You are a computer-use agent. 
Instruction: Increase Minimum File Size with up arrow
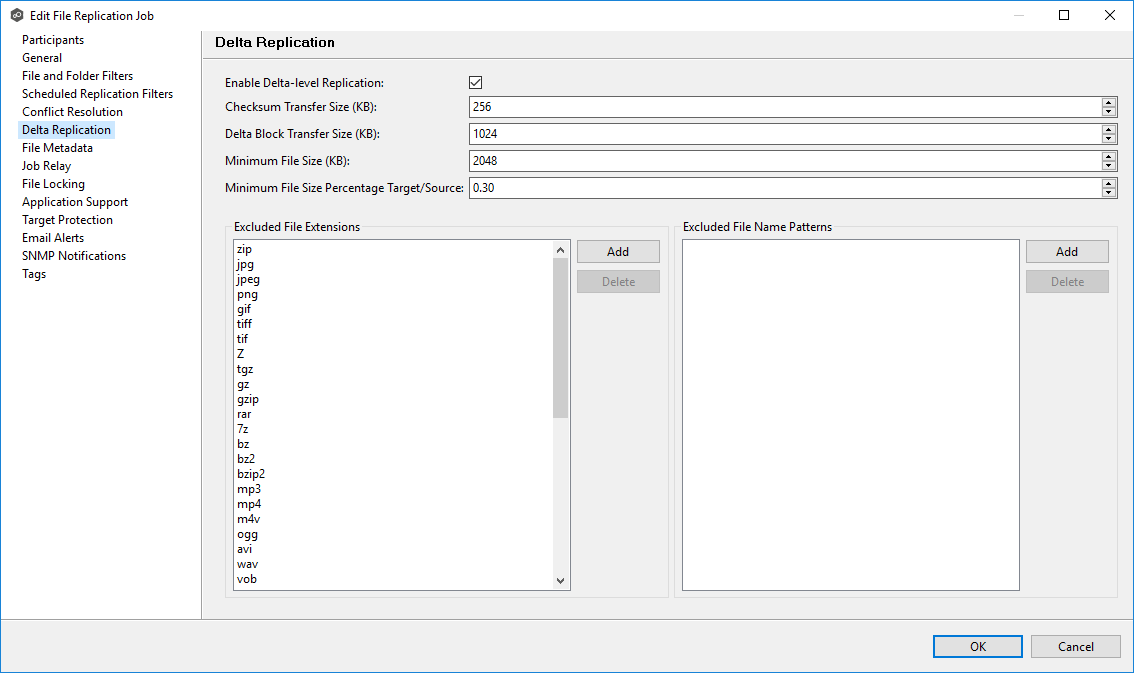point(1109,157)
